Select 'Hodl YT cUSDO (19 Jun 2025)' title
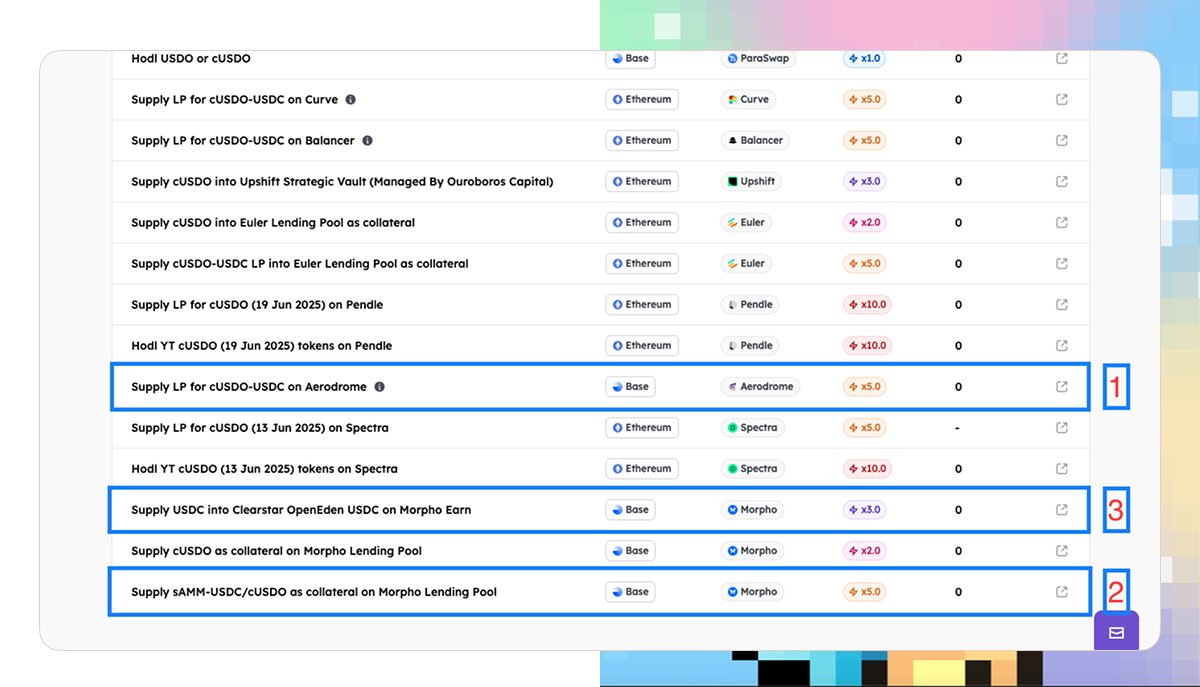Viewport: 1200px width, 687px height. tap(262, 345)
